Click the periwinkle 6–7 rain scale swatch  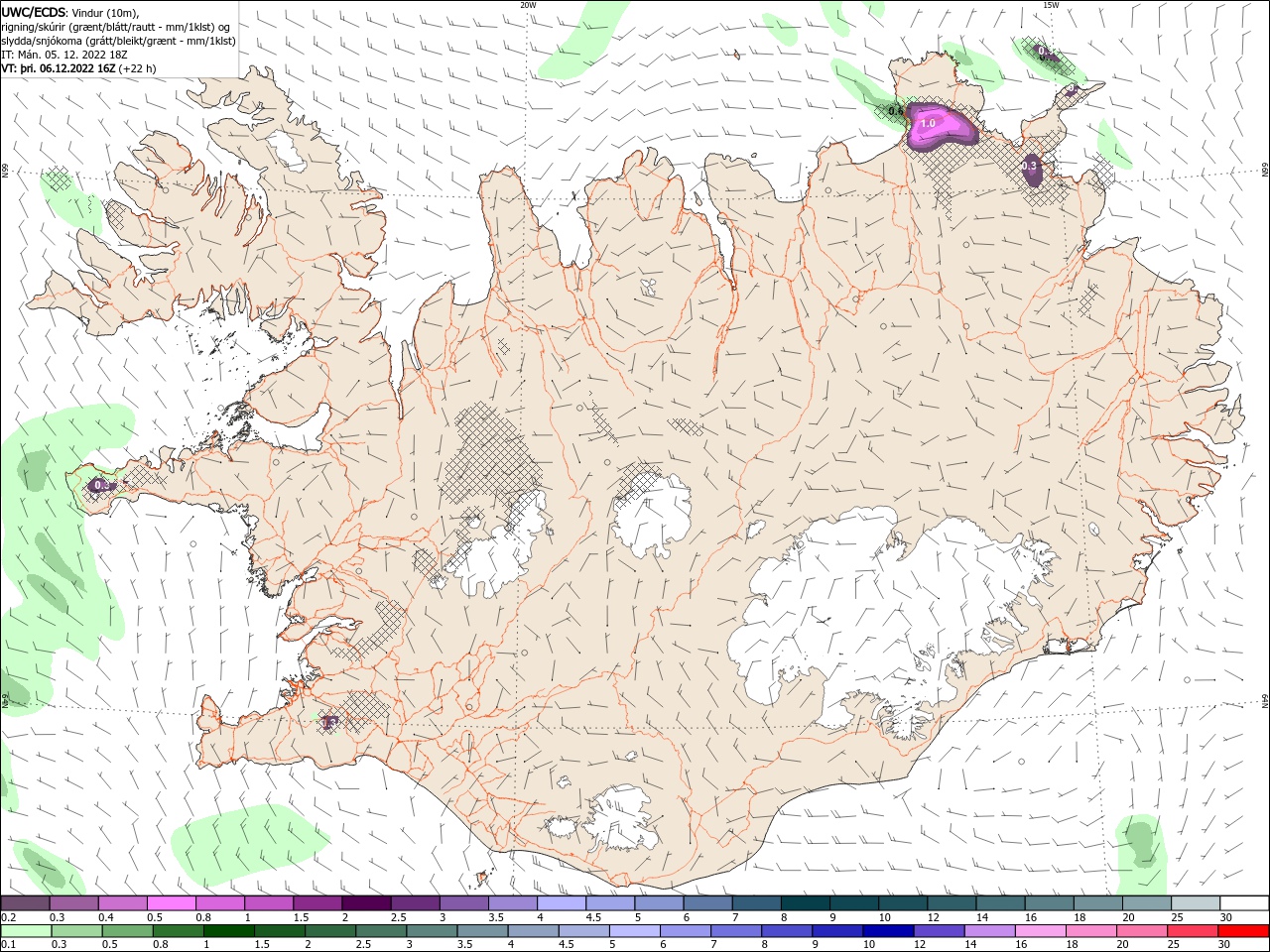tap(686, 931)
